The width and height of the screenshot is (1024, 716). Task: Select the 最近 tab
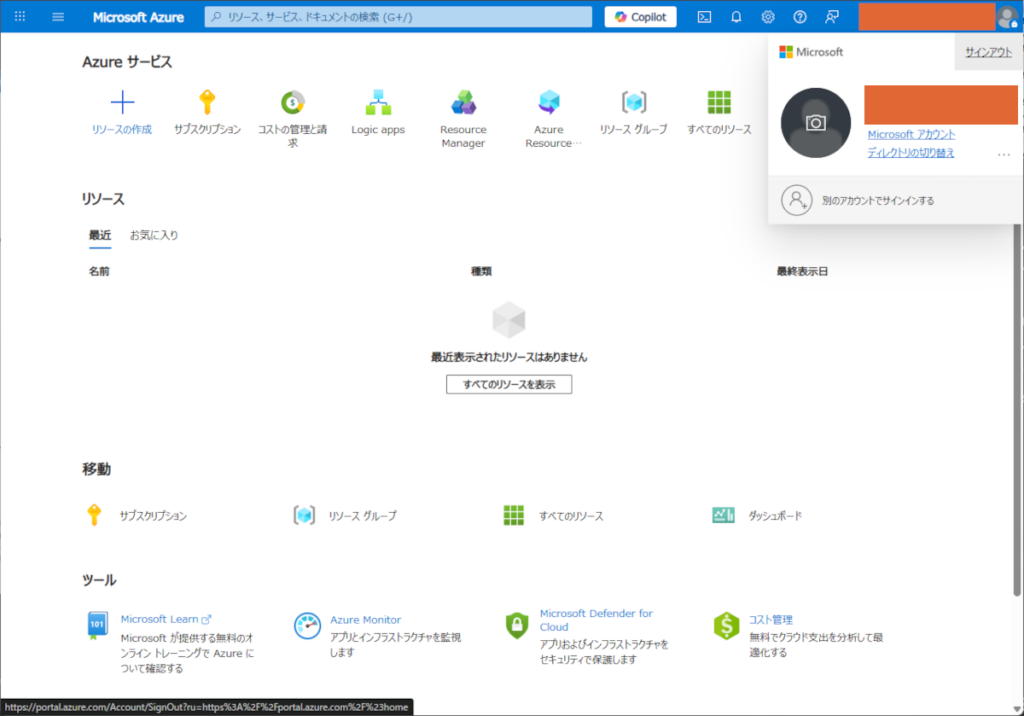tap(100, 235)
